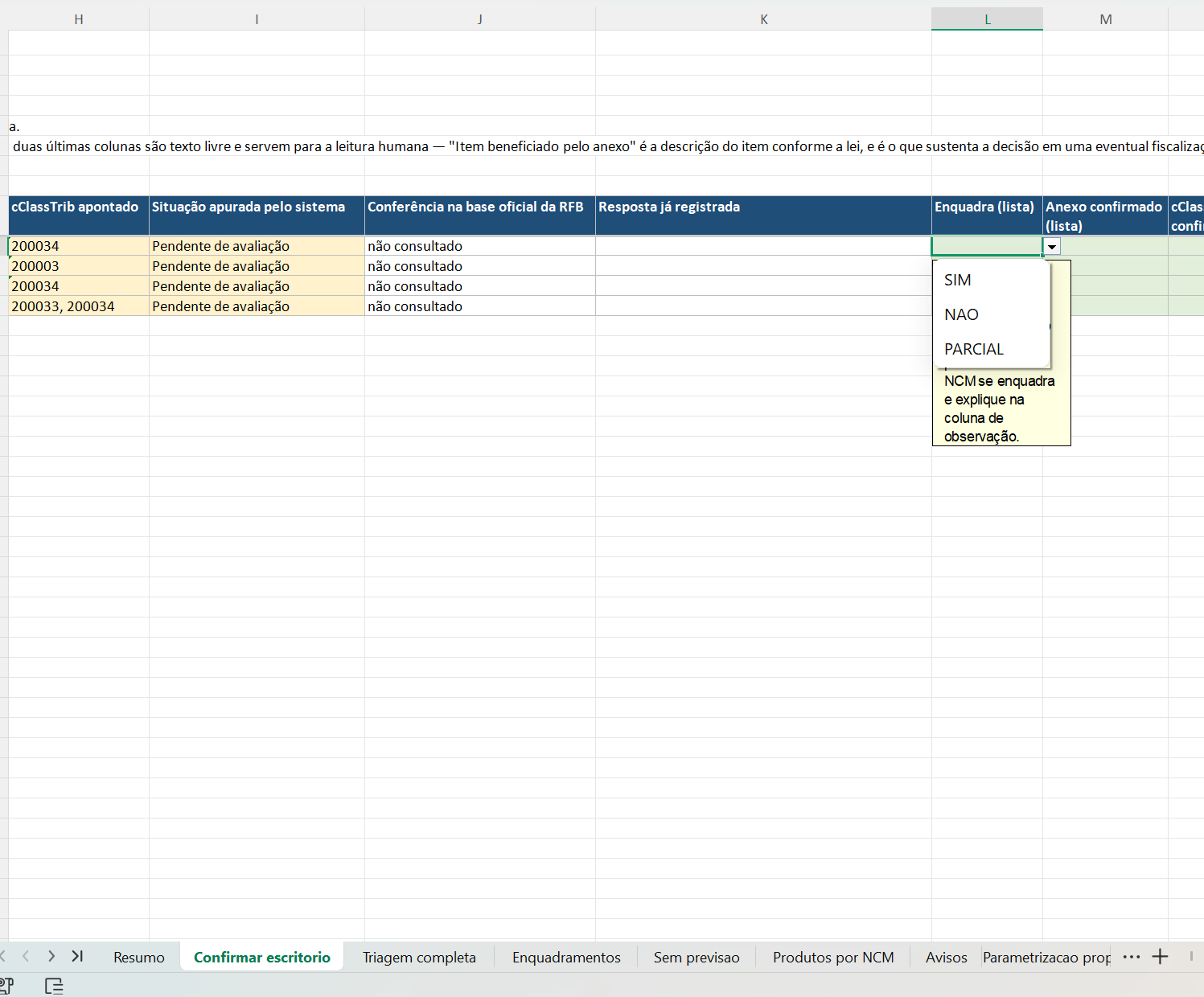Screen dimensions: 1204x997
Task: Go to the previous sheet with the left arrow
Action: pyautogui.click(x=26, y=956)
